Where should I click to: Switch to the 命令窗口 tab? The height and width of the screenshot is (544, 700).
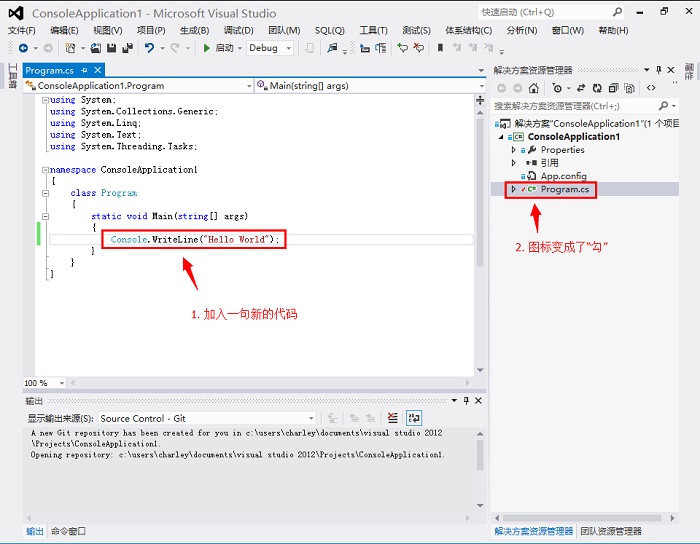68,531
